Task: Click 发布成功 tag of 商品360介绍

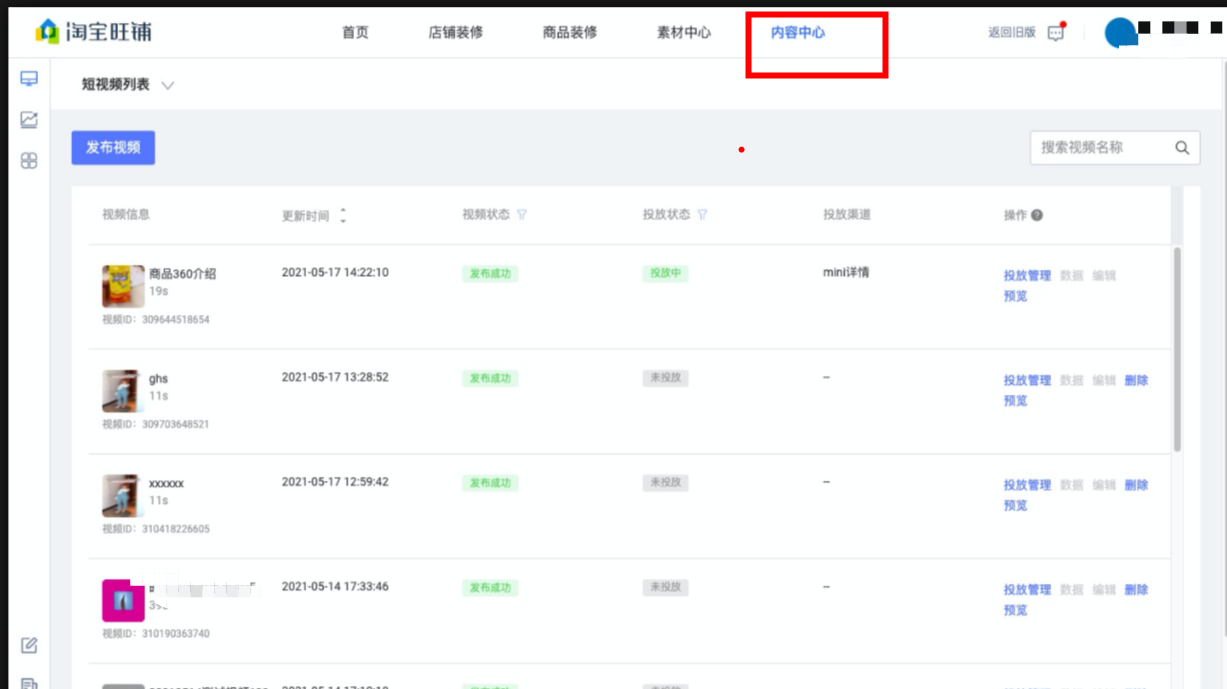Action: (x=490, y=274)
